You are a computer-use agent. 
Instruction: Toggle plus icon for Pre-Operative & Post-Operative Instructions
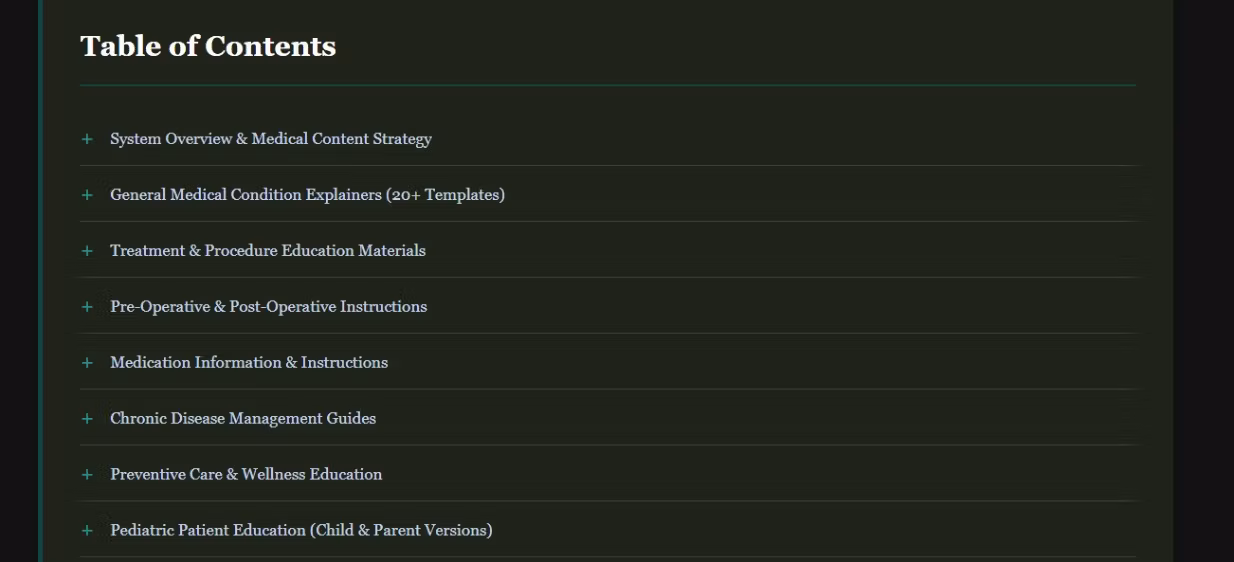point(87,307)
